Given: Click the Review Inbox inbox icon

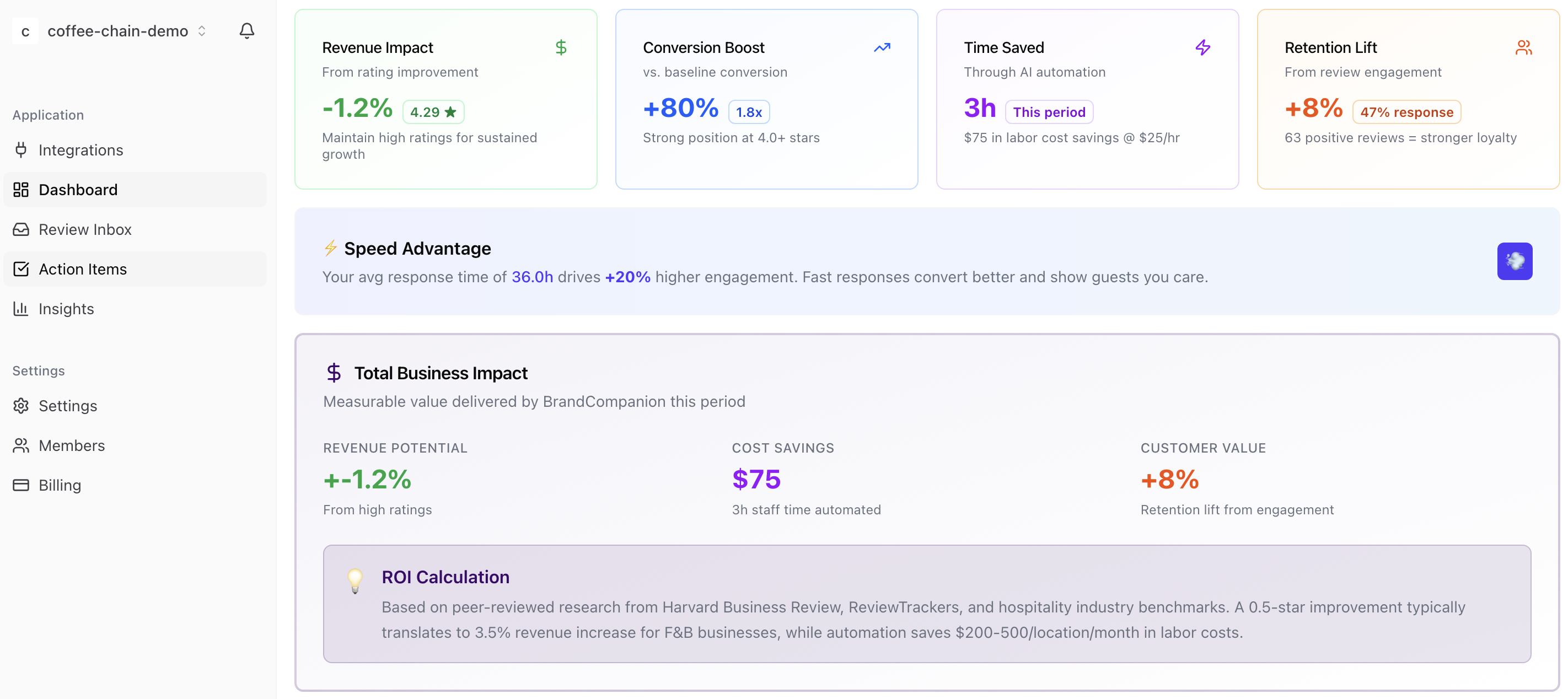Looking at the screenshot, I should 22,229.
